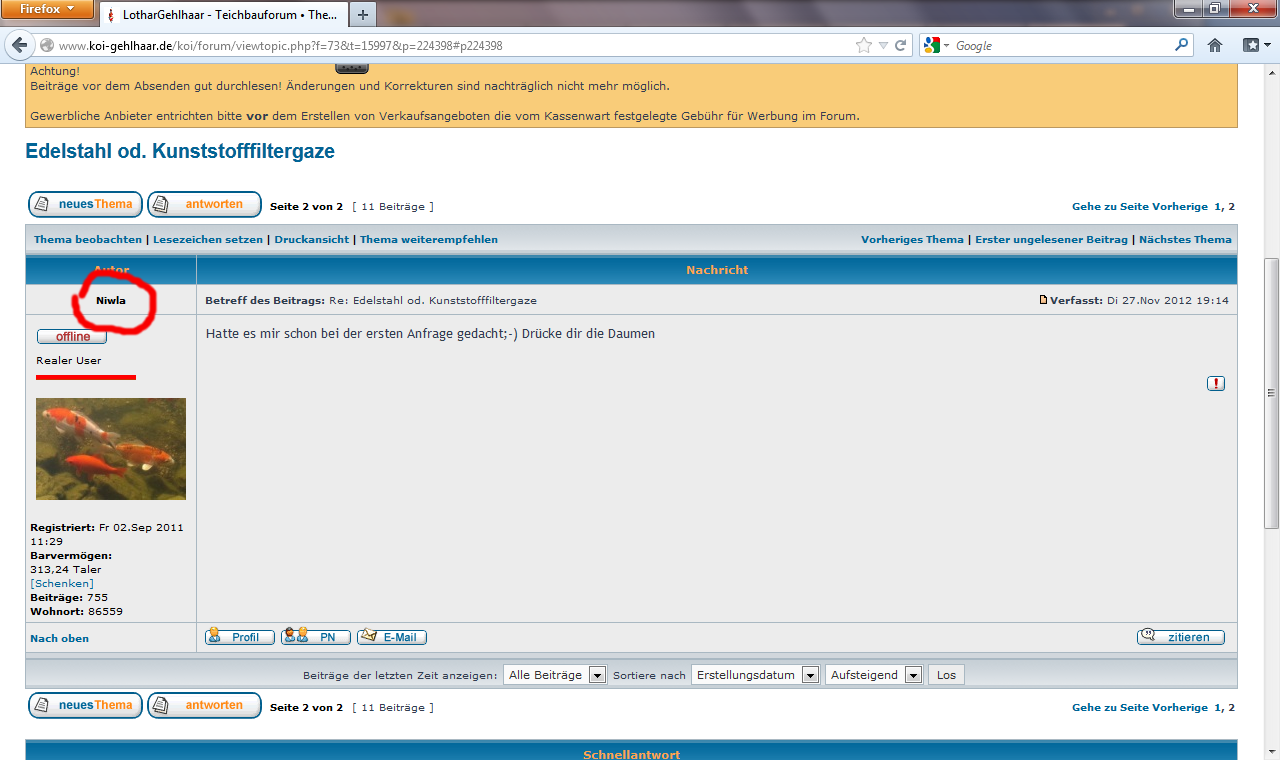Click the search magnifier icon in Google box
Image resolution: width=1280 pixels, height=760 pixels.
click(x=1181, y=45)
